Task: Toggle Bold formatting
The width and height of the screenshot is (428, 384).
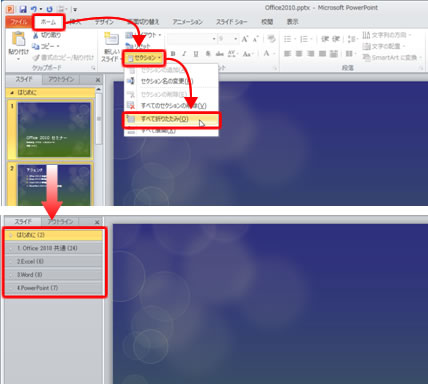Action: coord(173,54)
